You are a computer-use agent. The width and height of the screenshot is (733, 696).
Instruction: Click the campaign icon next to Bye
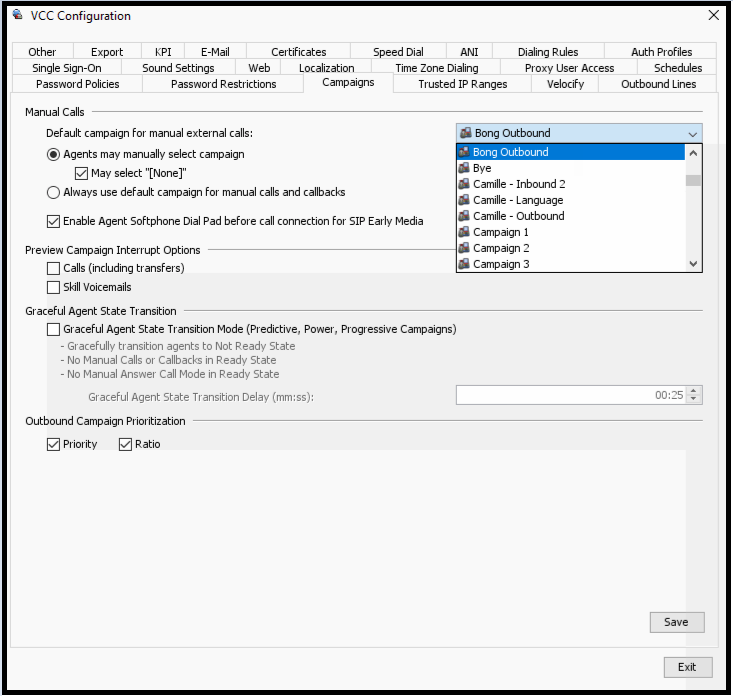464,168
